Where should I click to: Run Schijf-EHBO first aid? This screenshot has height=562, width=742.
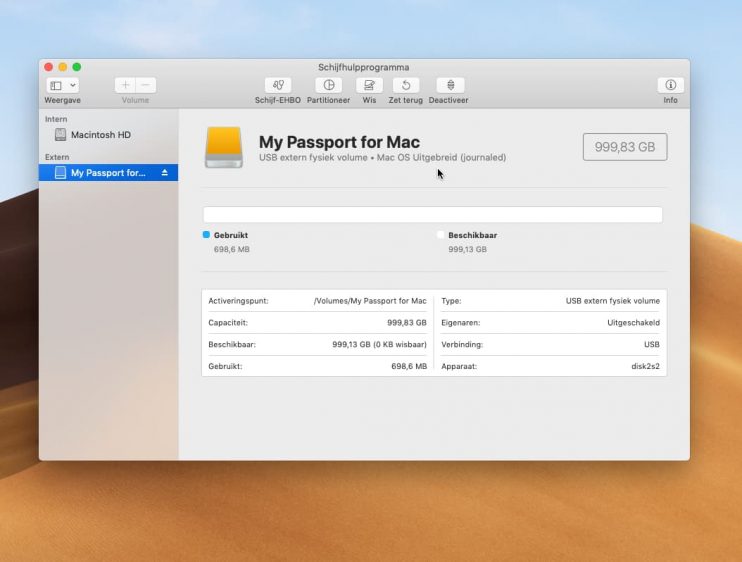278,85
